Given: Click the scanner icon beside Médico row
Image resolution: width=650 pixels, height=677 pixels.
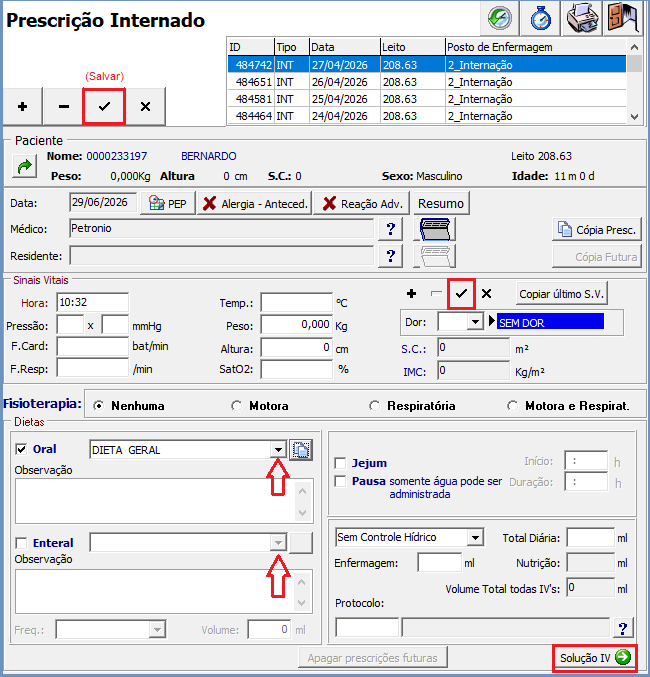Looking at the screenshot, I should [x=434, y=229].
